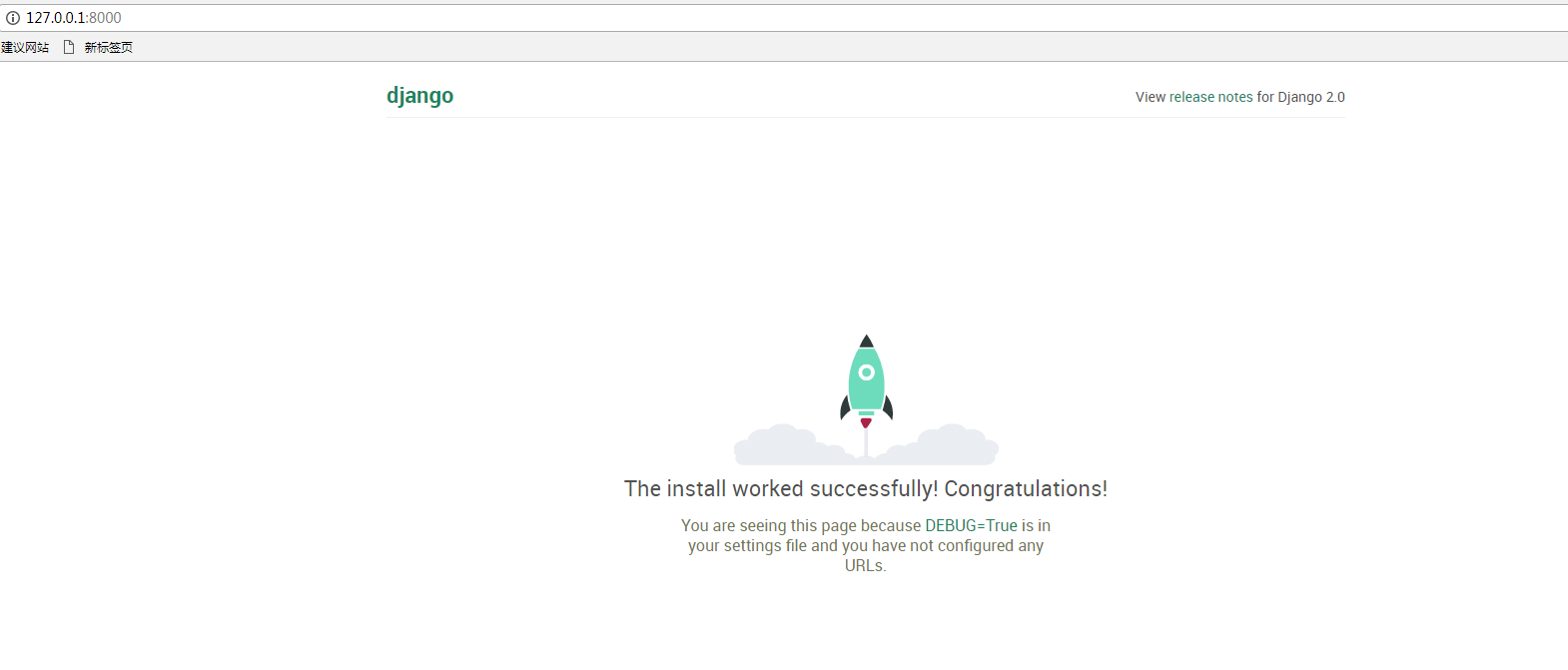This screenshot has width=1568, height=670.
Task: Click the word URLs. in the description
Action: [866, 565]
